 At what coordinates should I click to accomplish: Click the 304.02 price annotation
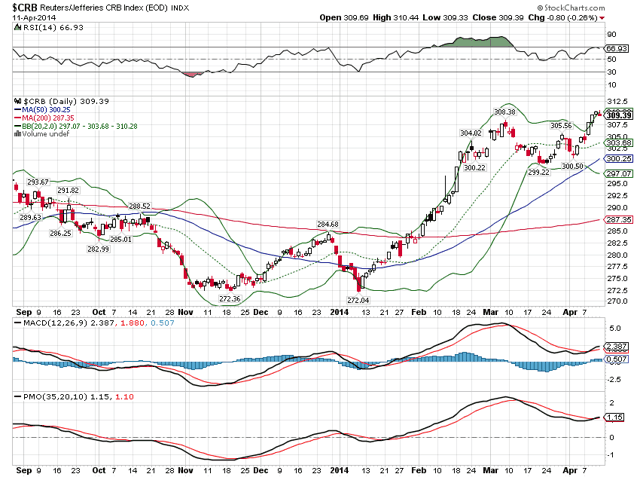471,133
